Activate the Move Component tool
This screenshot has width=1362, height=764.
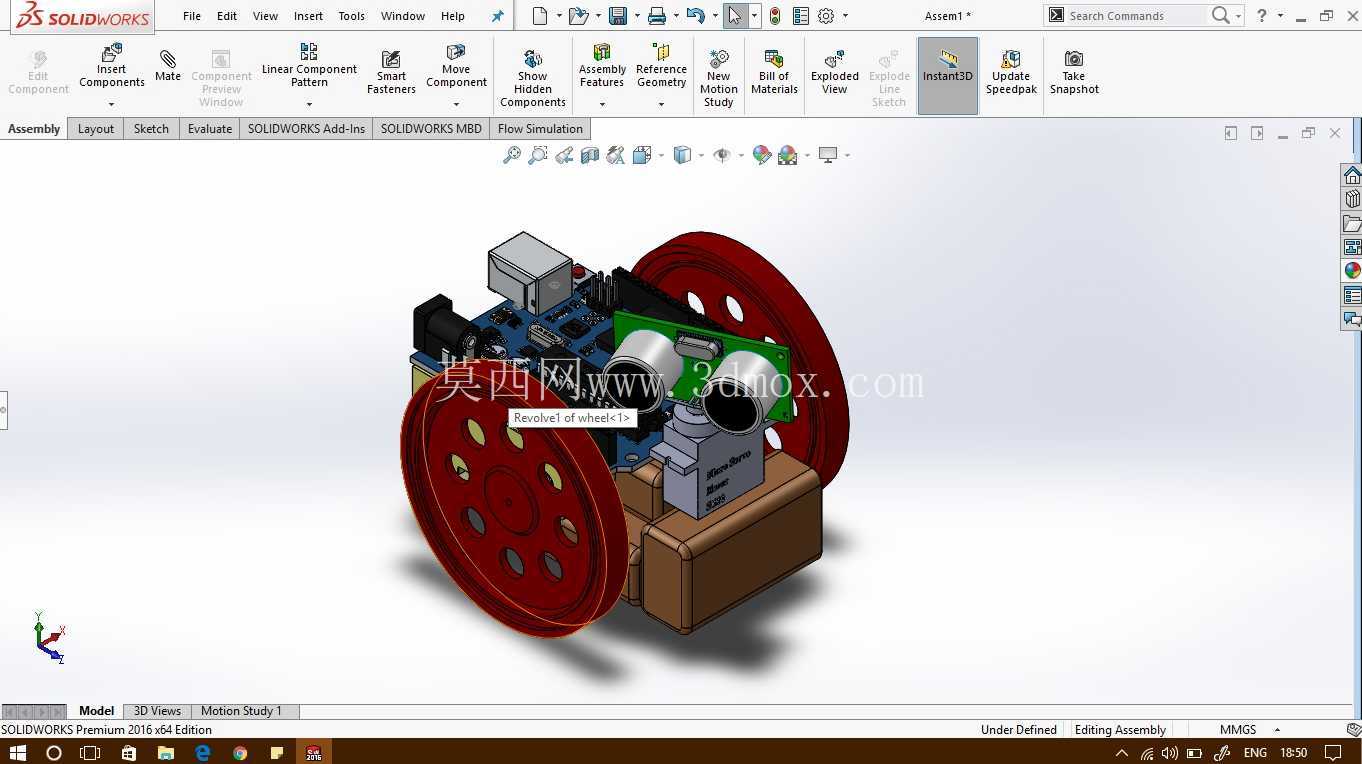456,66
